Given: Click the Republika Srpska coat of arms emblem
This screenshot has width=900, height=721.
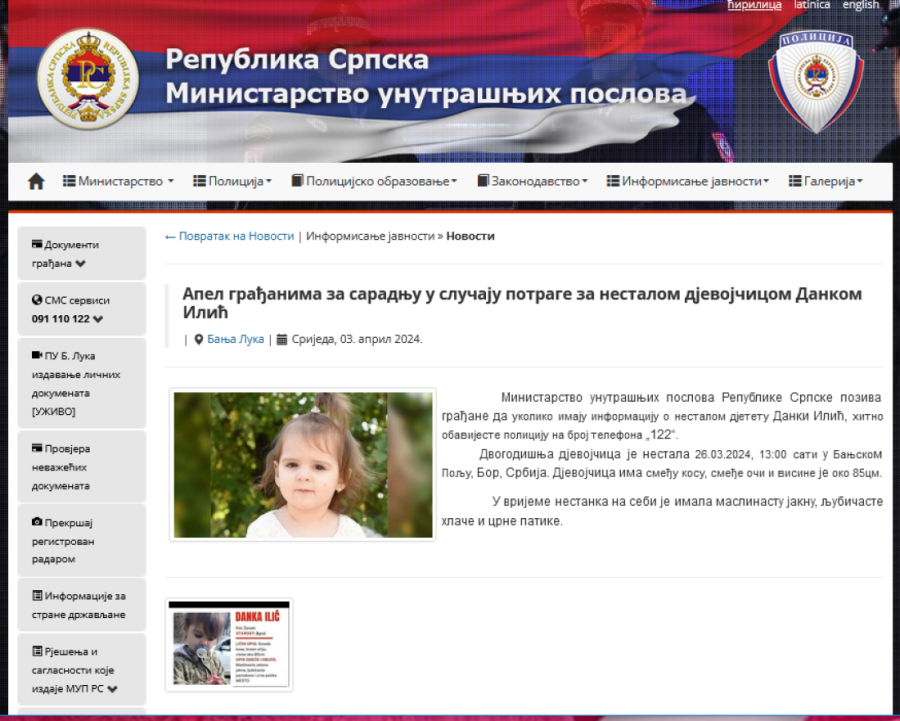Looking at the screenshot, I should click(x=88, y=77).
